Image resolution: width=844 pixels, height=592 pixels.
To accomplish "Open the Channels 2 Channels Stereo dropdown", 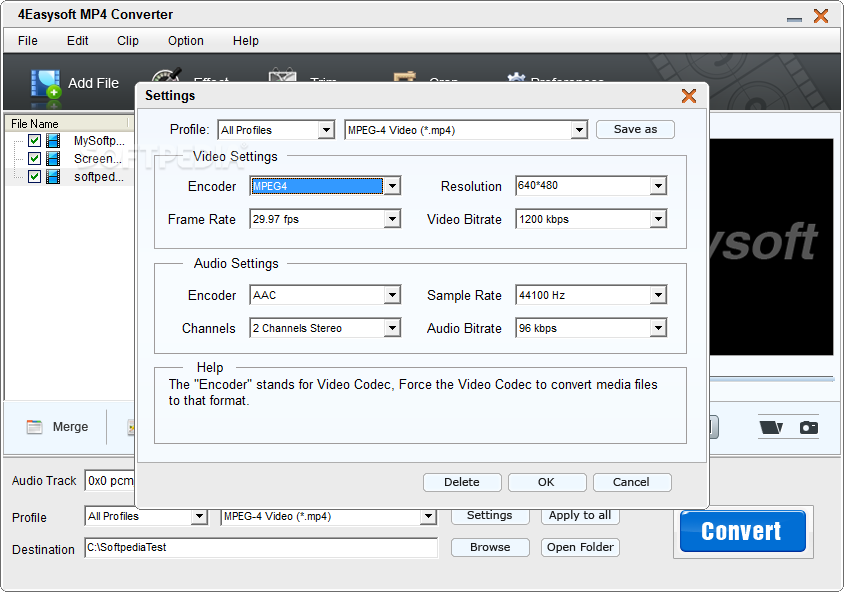I will coord(392,328).
